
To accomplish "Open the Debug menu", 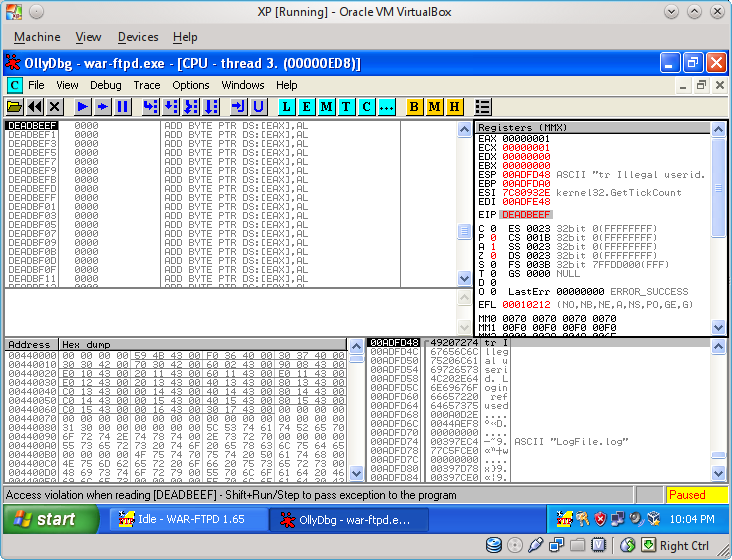I will [106, 85].
